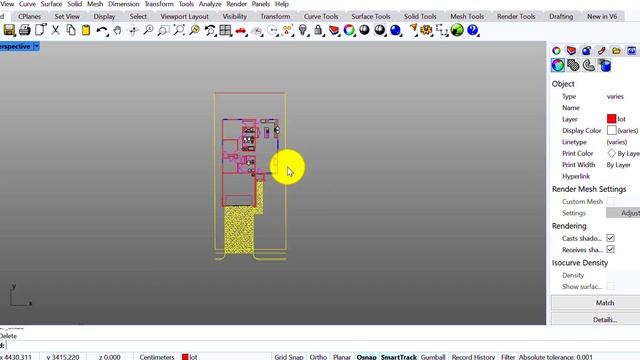640x360 pixels.
Task: Click the blue Help question mark icon
Action: [473, 30]
